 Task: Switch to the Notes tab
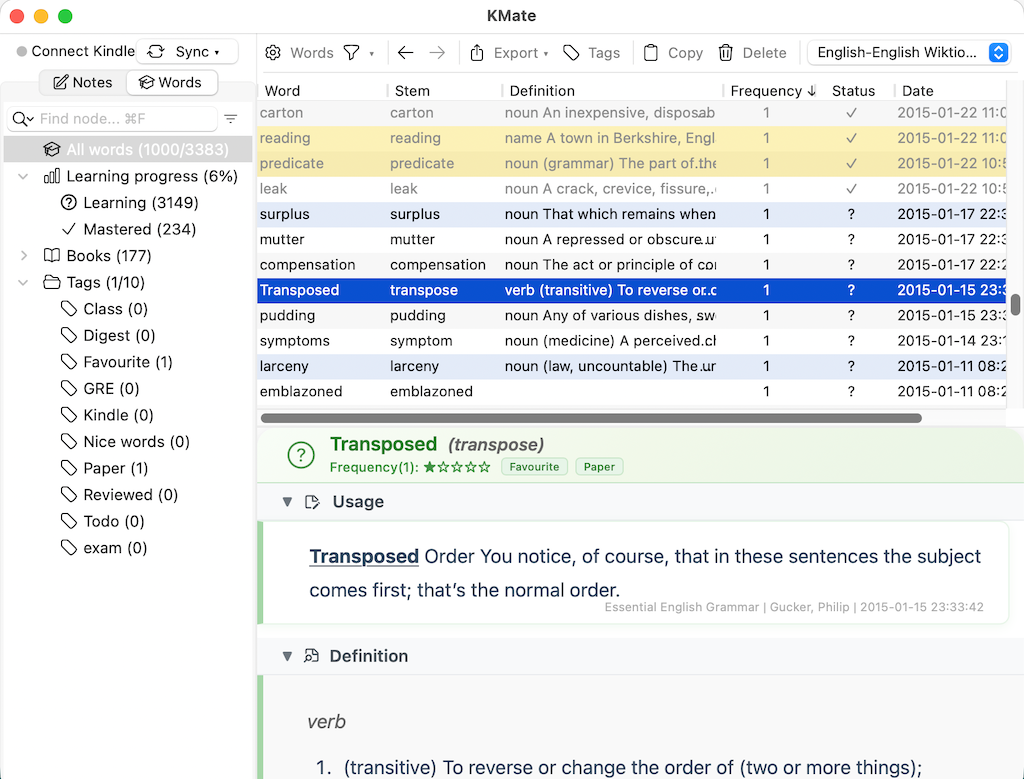click(x=83, y=83)
